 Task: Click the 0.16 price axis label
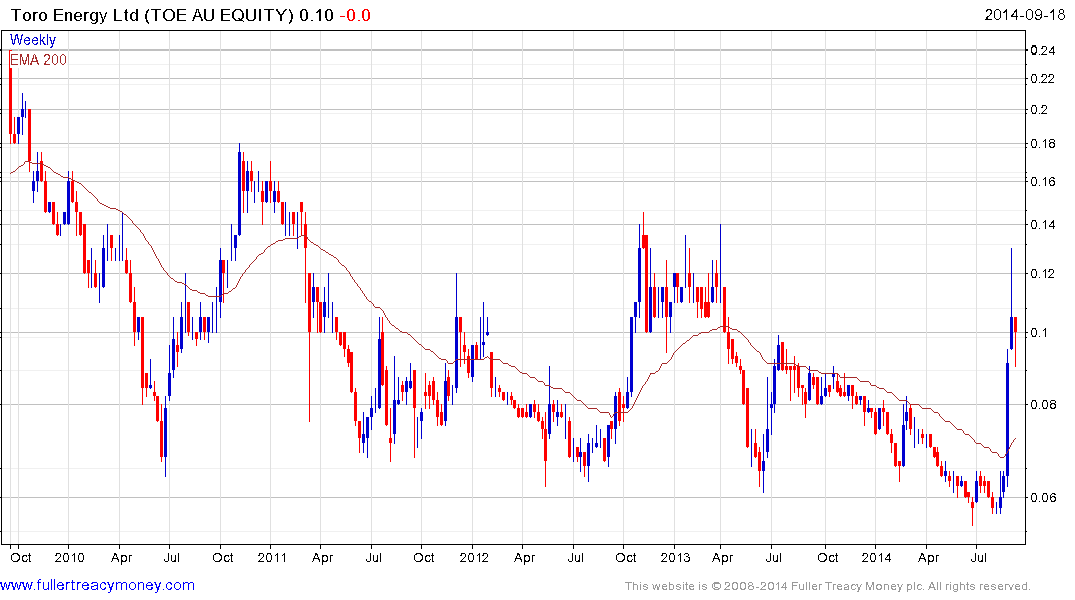(x=1045, y=182)
